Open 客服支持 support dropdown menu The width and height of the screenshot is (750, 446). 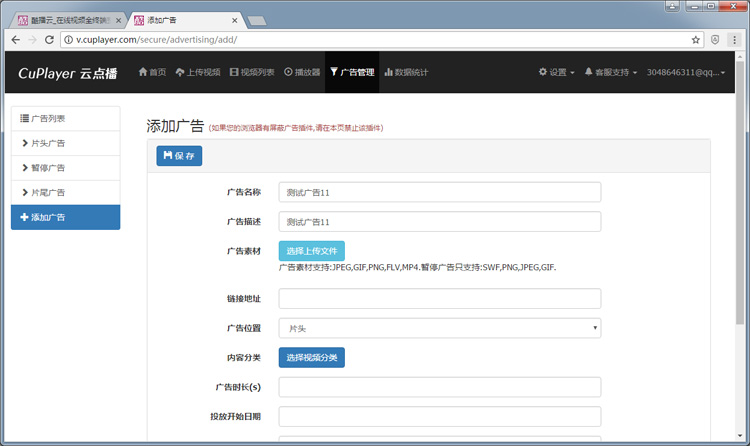(610, 72)
